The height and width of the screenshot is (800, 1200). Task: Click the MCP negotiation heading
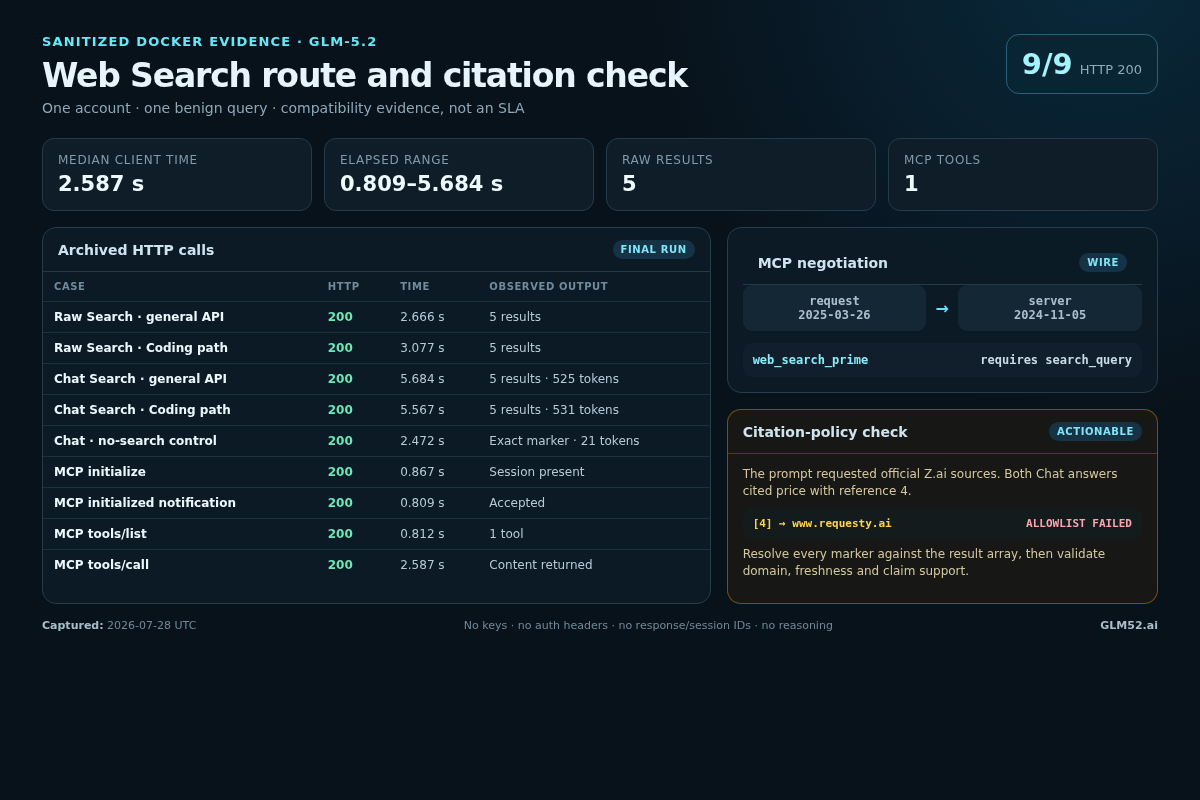coord(823,263)
